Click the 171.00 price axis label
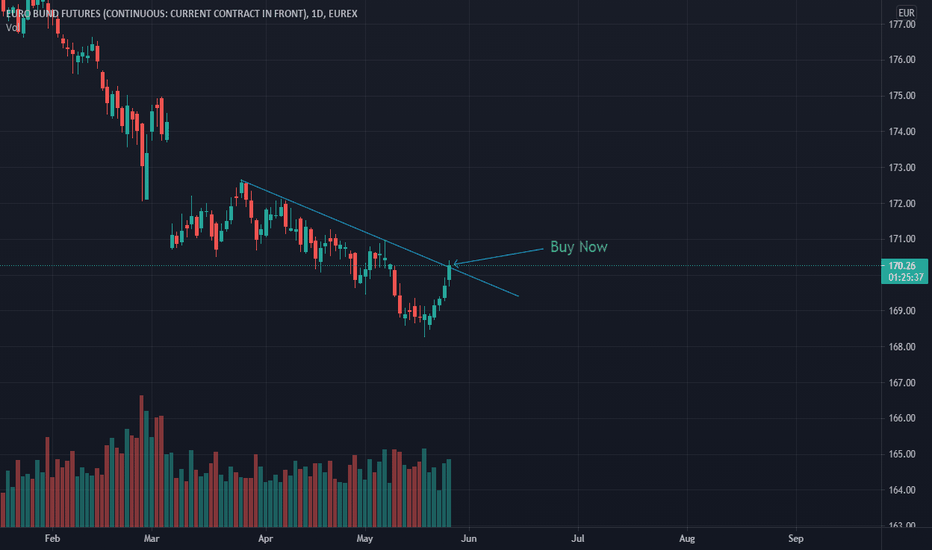 click(902, 239)
